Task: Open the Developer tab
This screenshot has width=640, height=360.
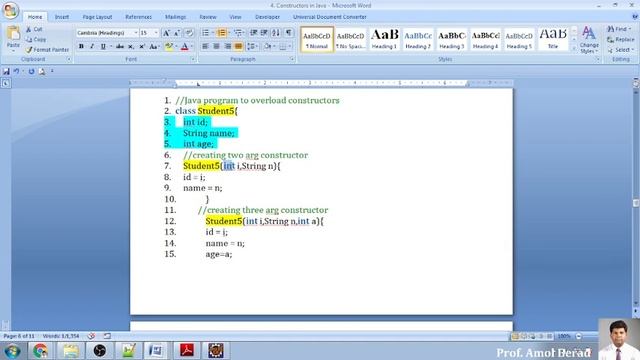Action: [267, 17]
